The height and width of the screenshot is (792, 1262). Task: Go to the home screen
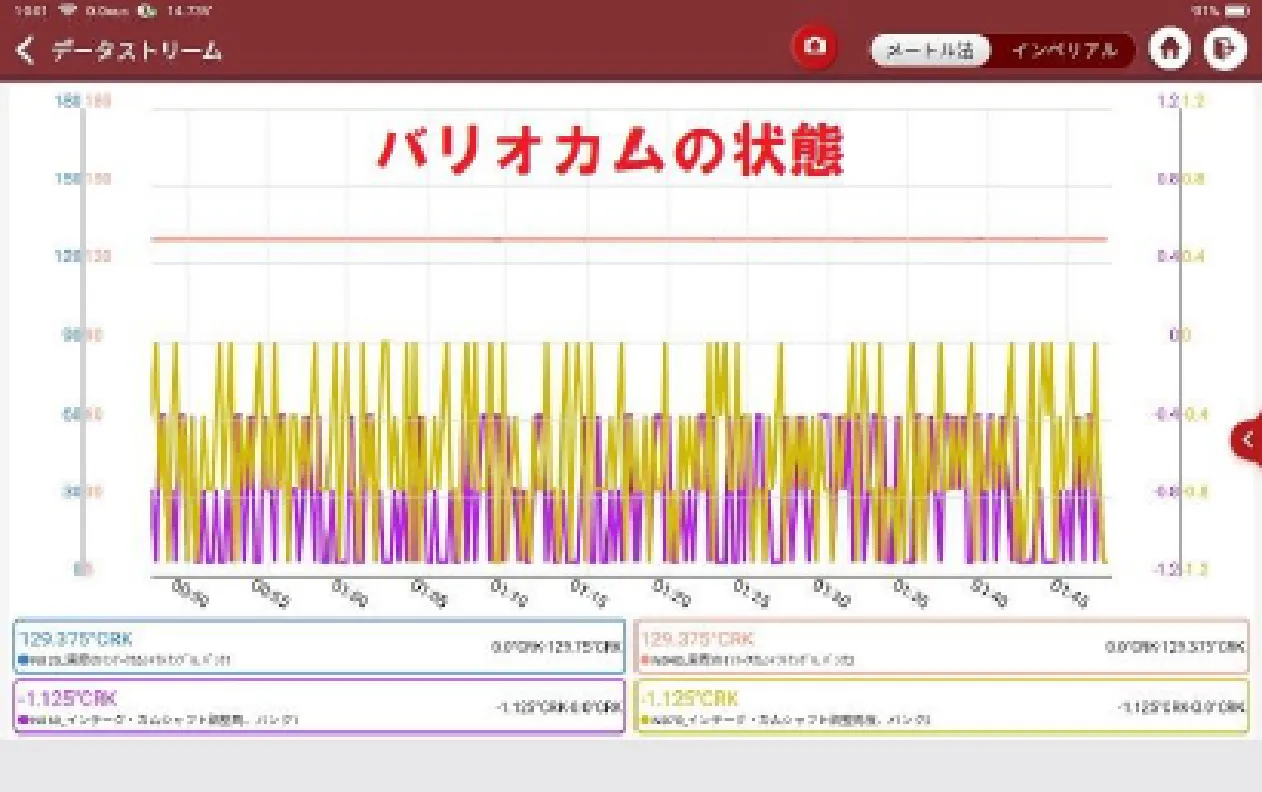(1169, 49)
